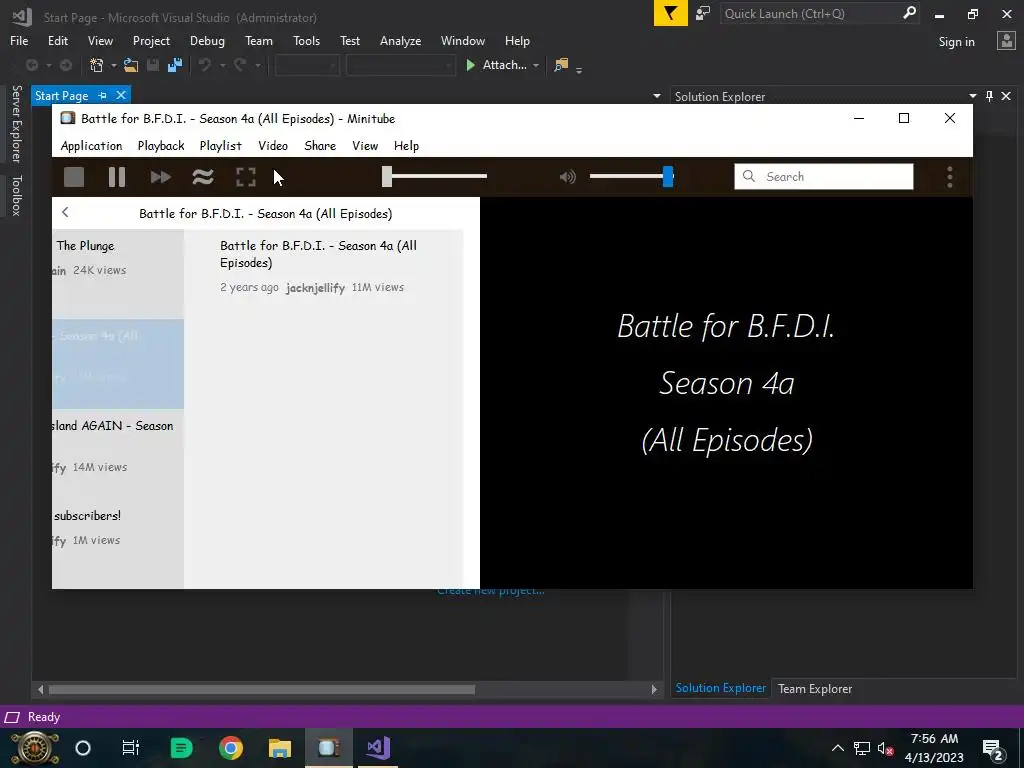Click Save icon in Visual Studio toolbar
1024x768 pixels.
click(x=153, y=65)
